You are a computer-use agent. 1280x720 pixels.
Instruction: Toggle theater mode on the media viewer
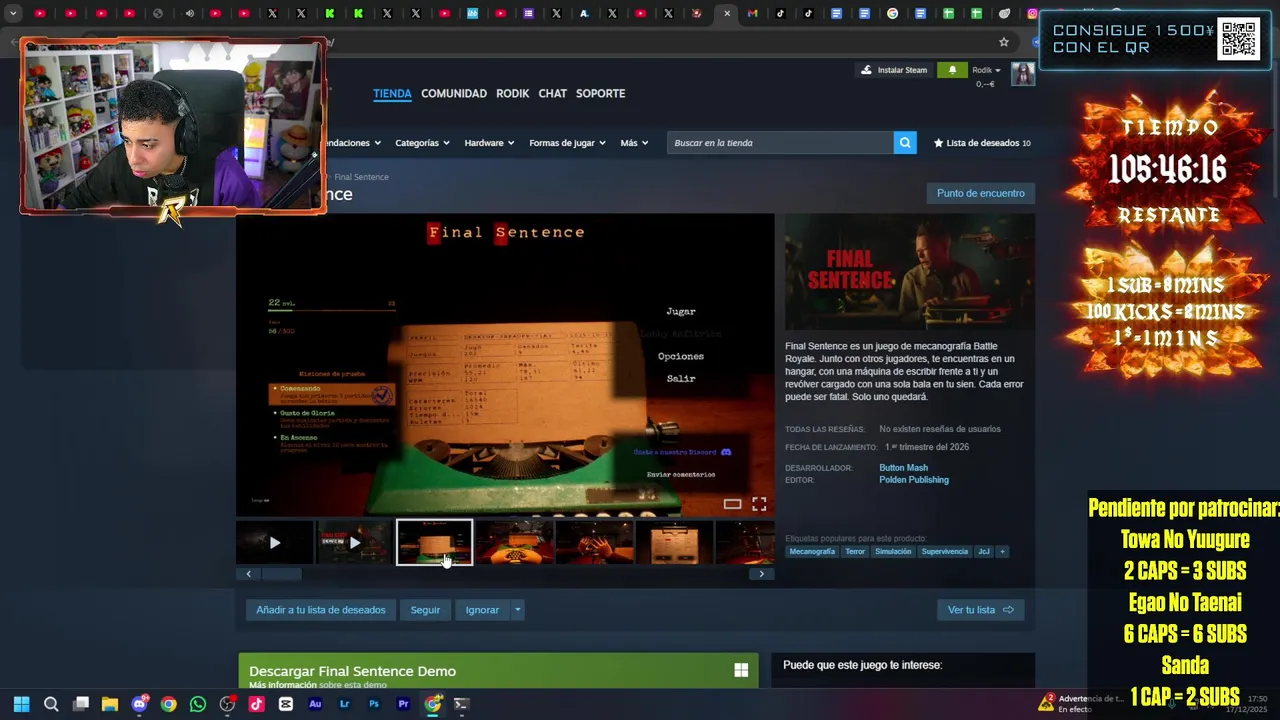coord(732,504)
